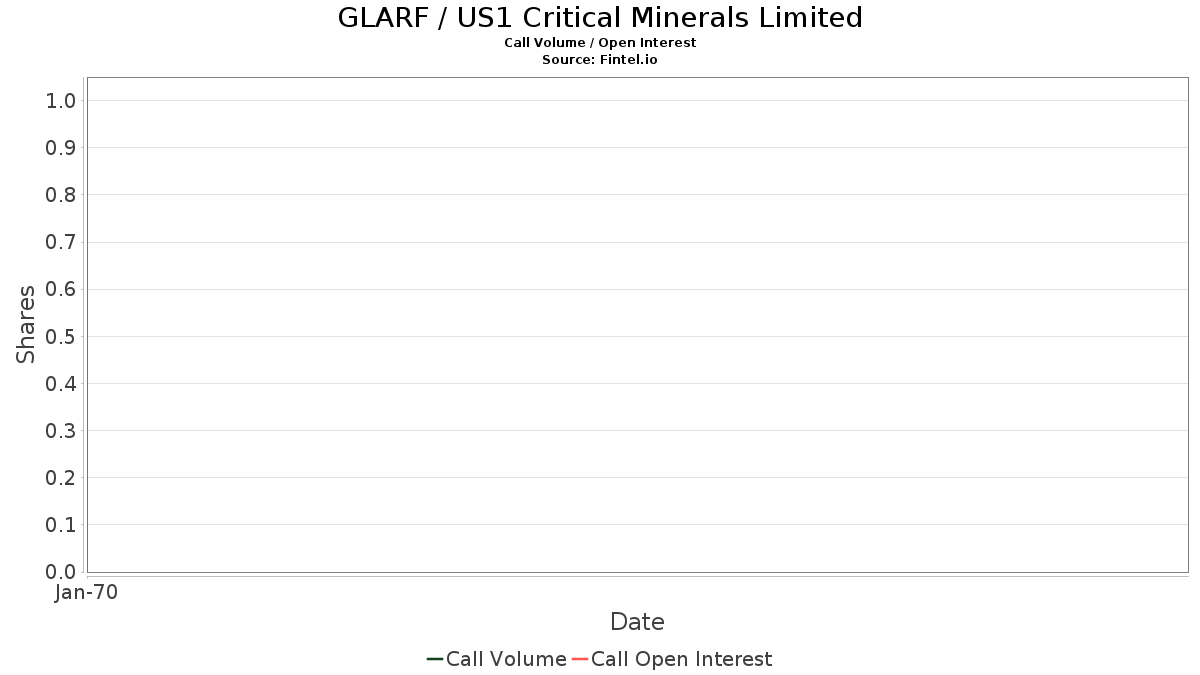This screenshot has height=675, width=1200.
Task: Click the GLARF / US1 Critical Minerals title
Action: tap(600, 18)
